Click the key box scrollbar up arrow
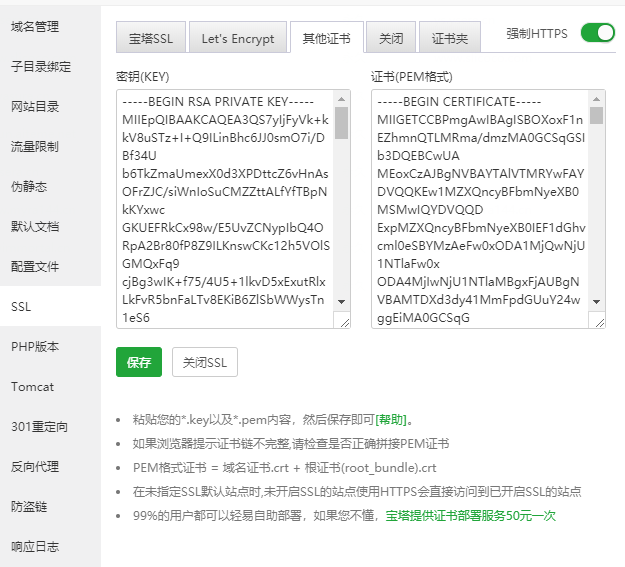The width and height of the screenshot is (625, 567). click(x=342, y=99)
